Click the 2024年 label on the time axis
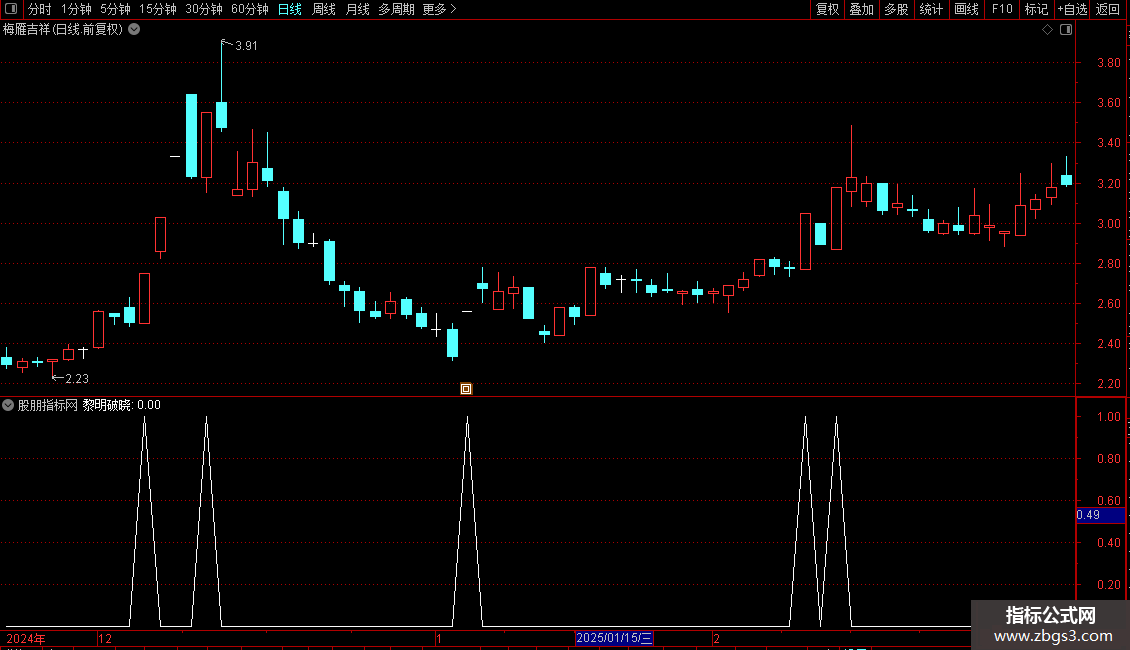This screenshot has width=1130, height=650. [x=26, y=638]
